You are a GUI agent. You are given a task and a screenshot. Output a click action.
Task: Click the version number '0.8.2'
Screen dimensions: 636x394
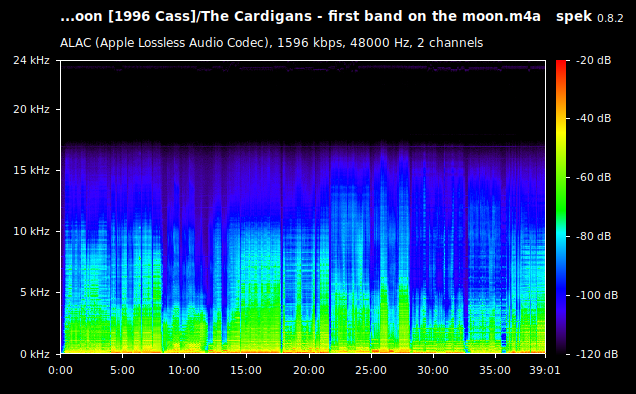[610, 18]
